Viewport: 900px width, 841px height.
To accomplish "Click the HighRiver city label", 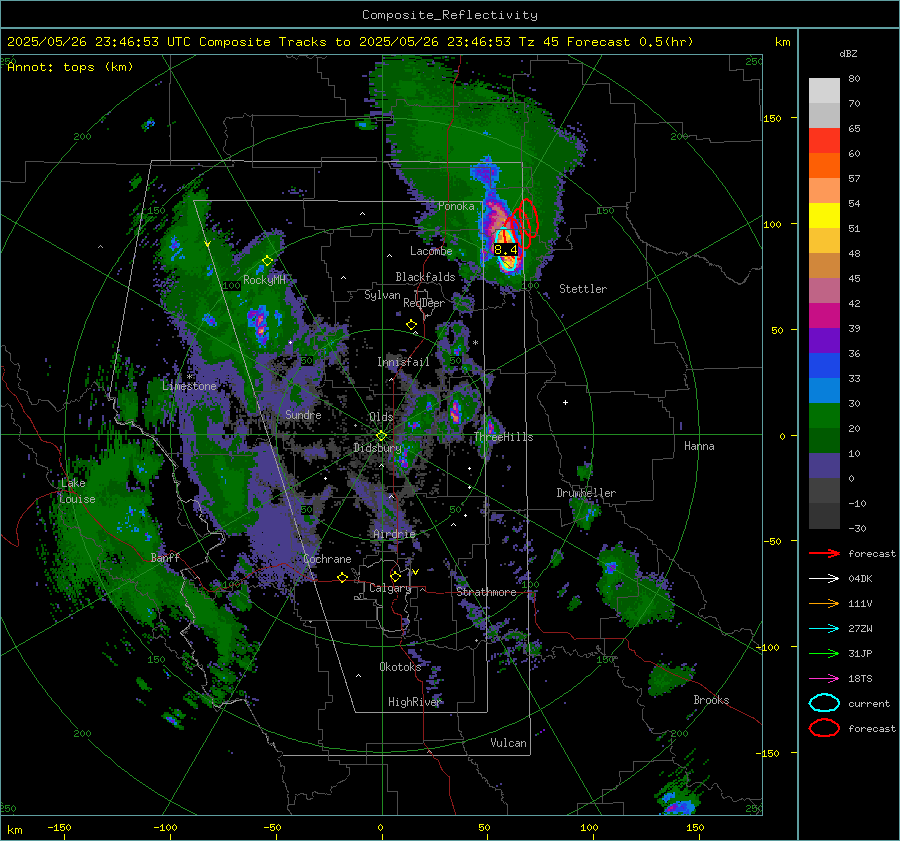I will tap(414, 702).
